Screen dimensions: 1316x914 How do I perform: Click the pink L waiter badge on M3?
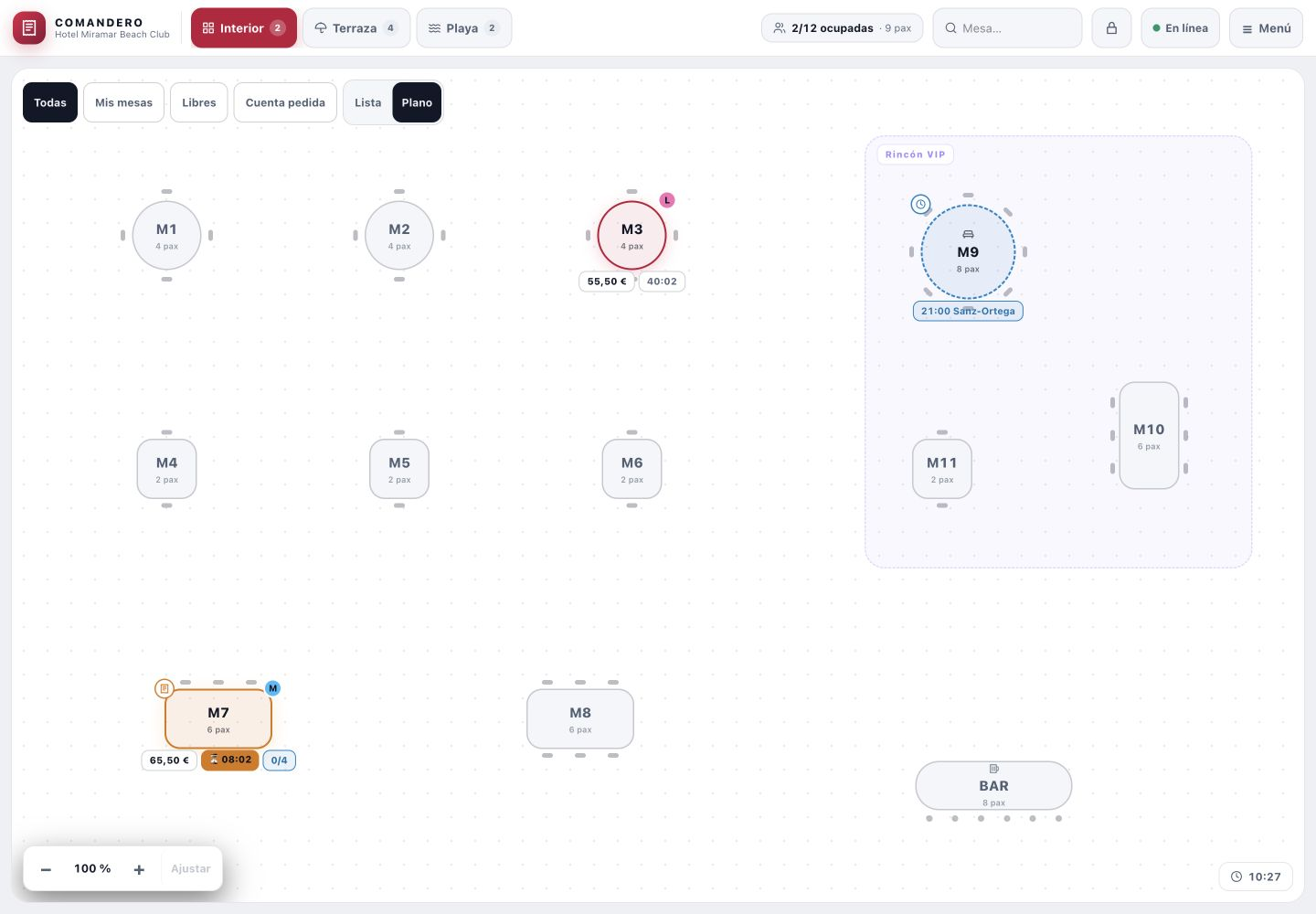tap(667, 200)
